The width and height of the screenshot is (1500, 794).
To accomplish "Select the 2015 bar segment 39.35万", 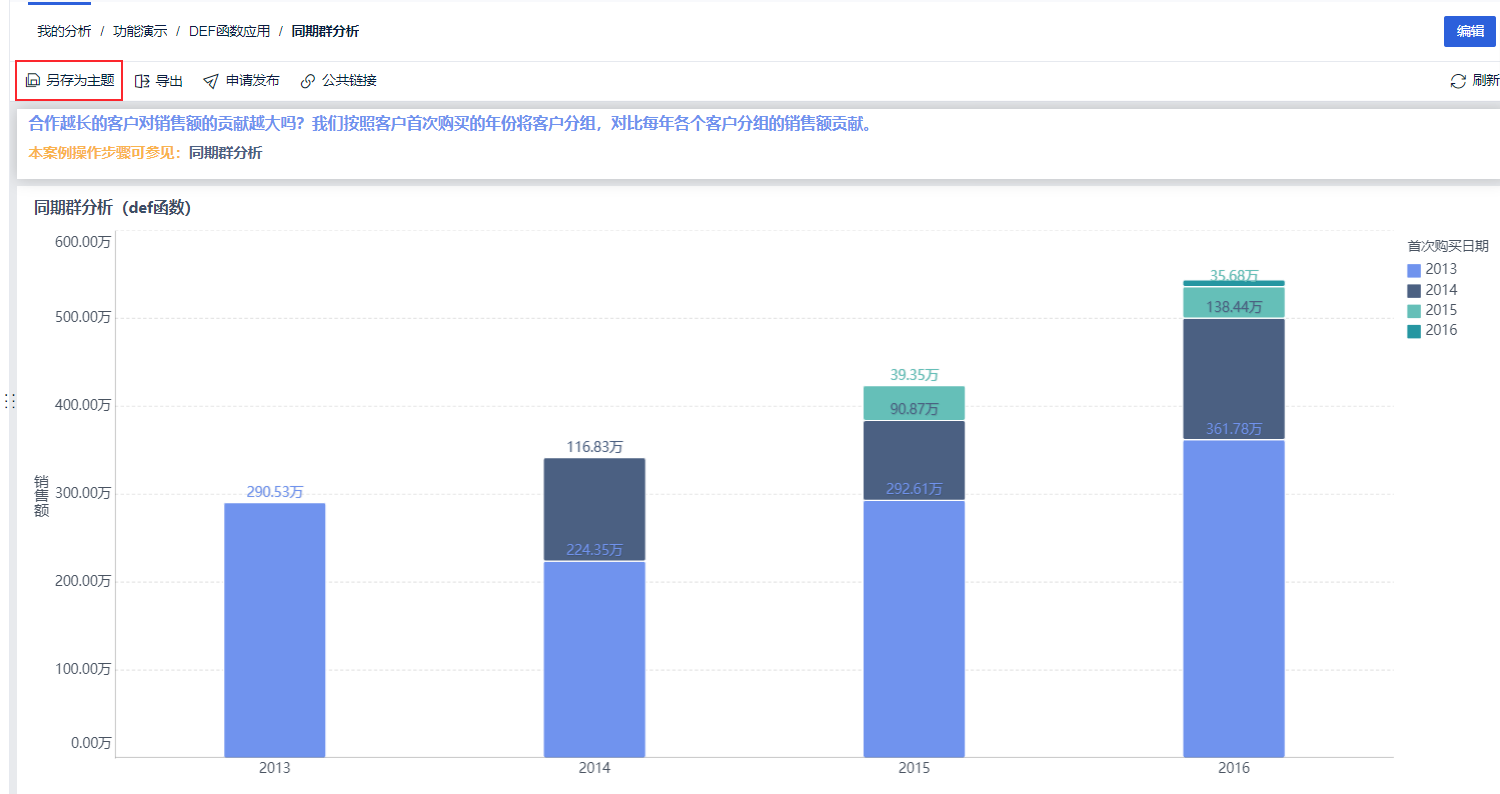I will tap(914, 403).
